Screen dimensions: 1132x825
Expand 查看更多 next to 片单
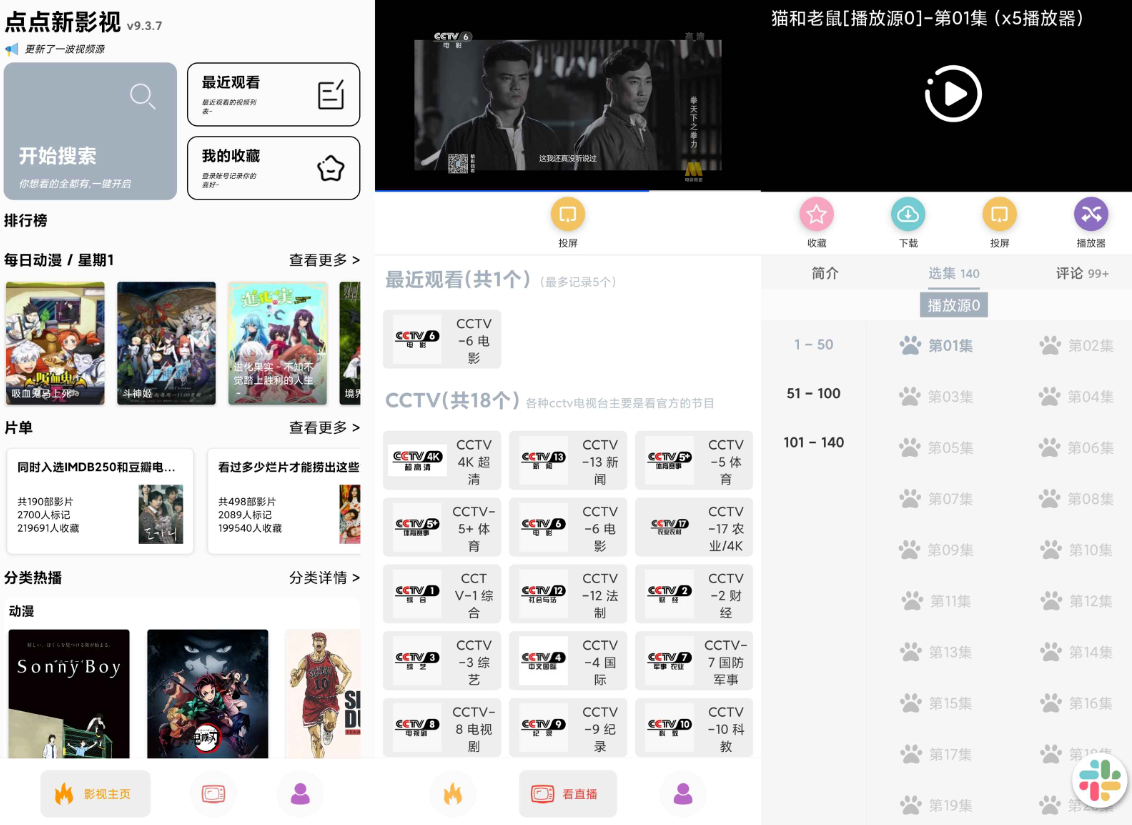(324, 427)
